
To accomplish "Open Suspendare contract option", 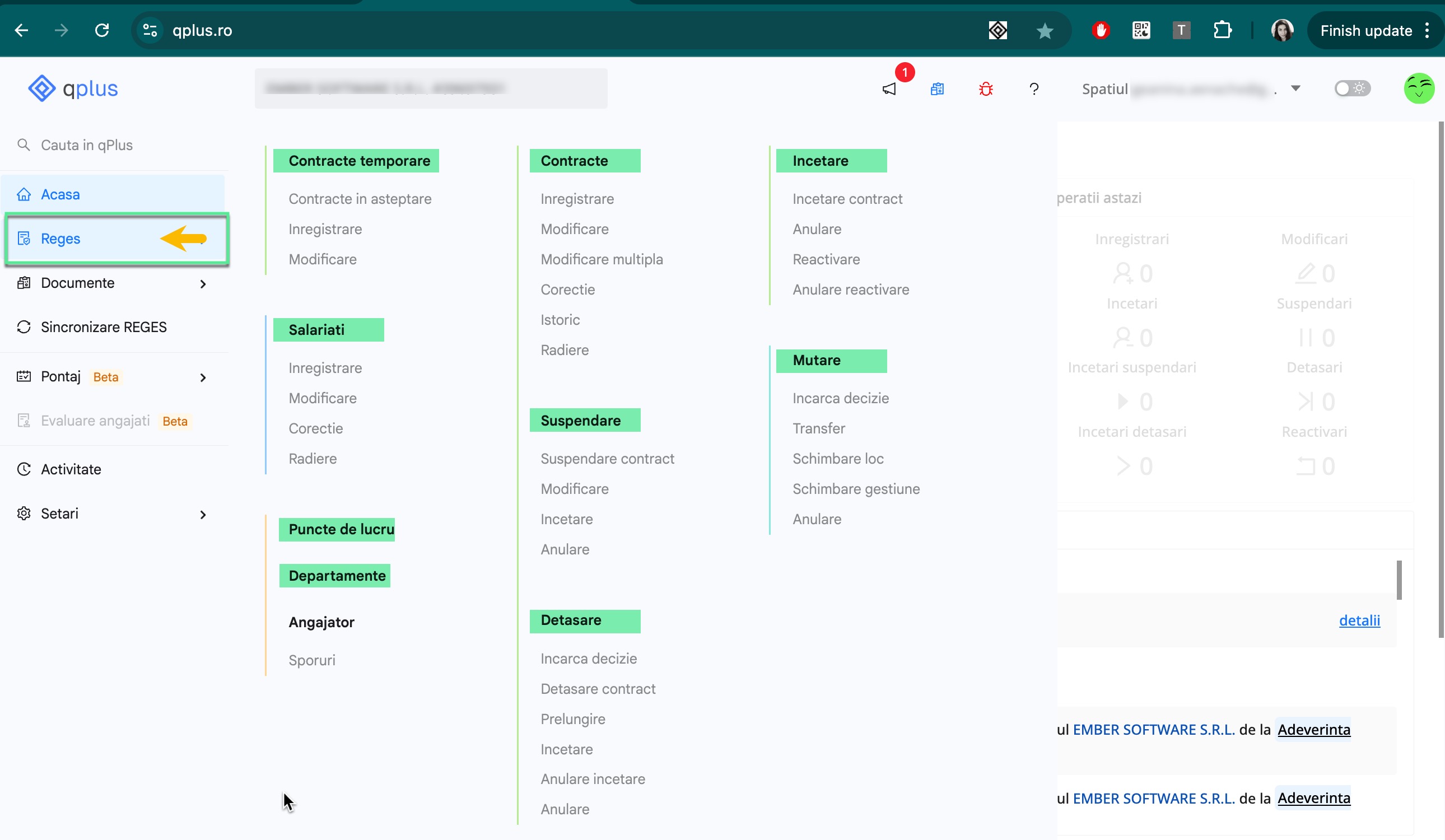I will pyautogui.click(x=607, y=458).
